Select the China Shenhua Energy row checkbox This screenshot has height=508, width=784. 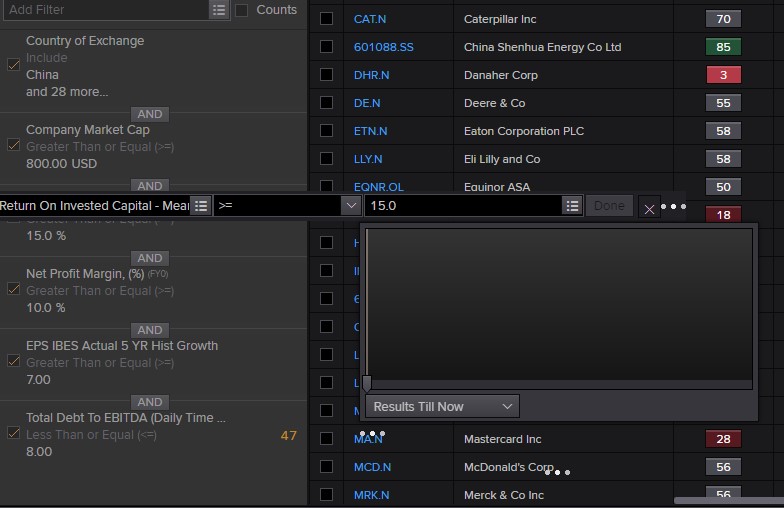point(326,47)
